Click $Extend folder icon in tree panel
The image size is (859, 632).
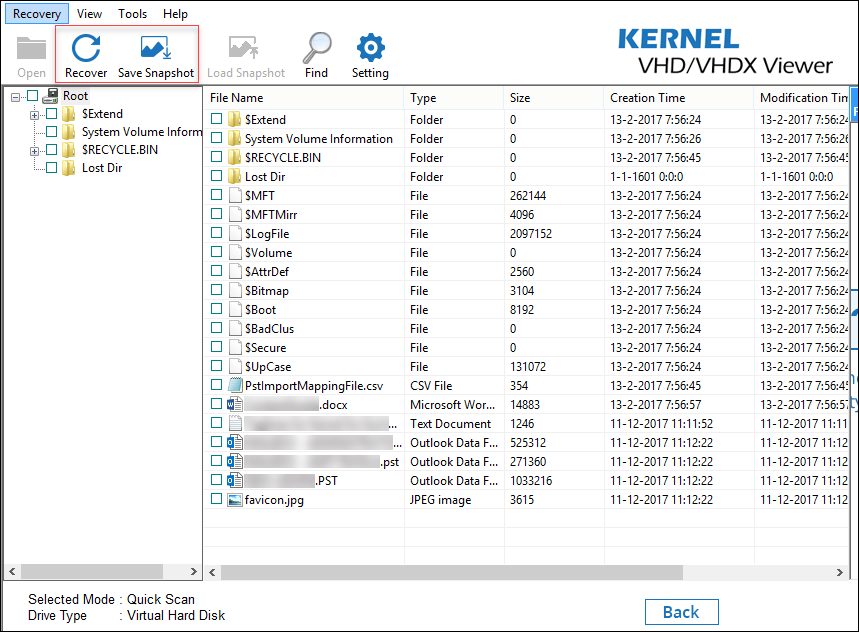68,114
